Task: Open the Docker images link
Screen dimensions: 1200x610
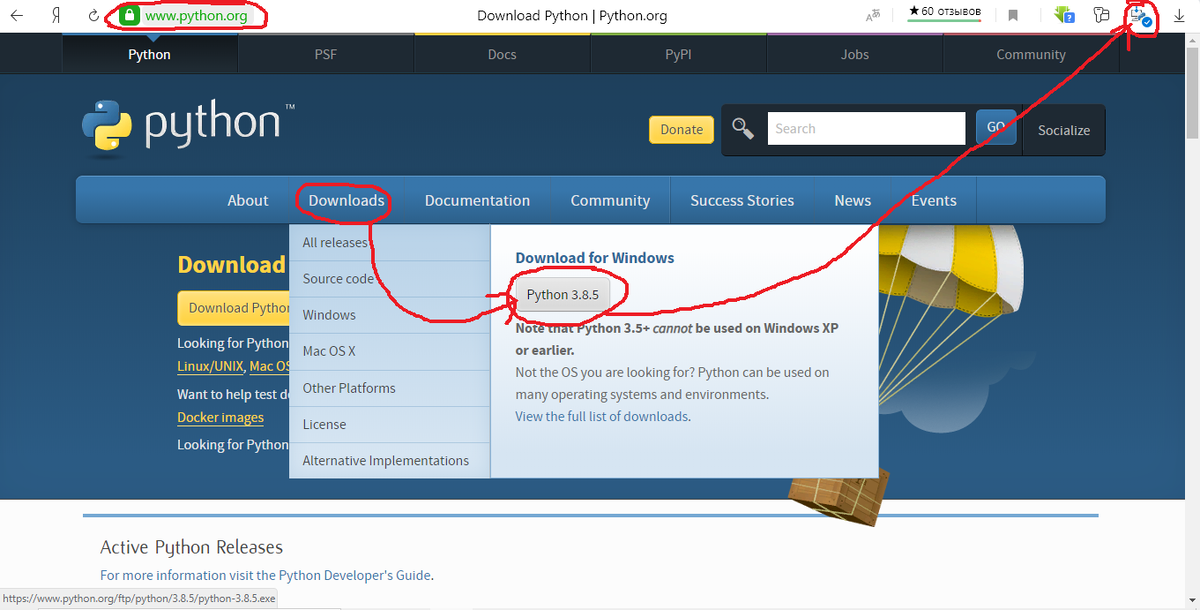Action: pyautogui.click(x=220, y=418)
